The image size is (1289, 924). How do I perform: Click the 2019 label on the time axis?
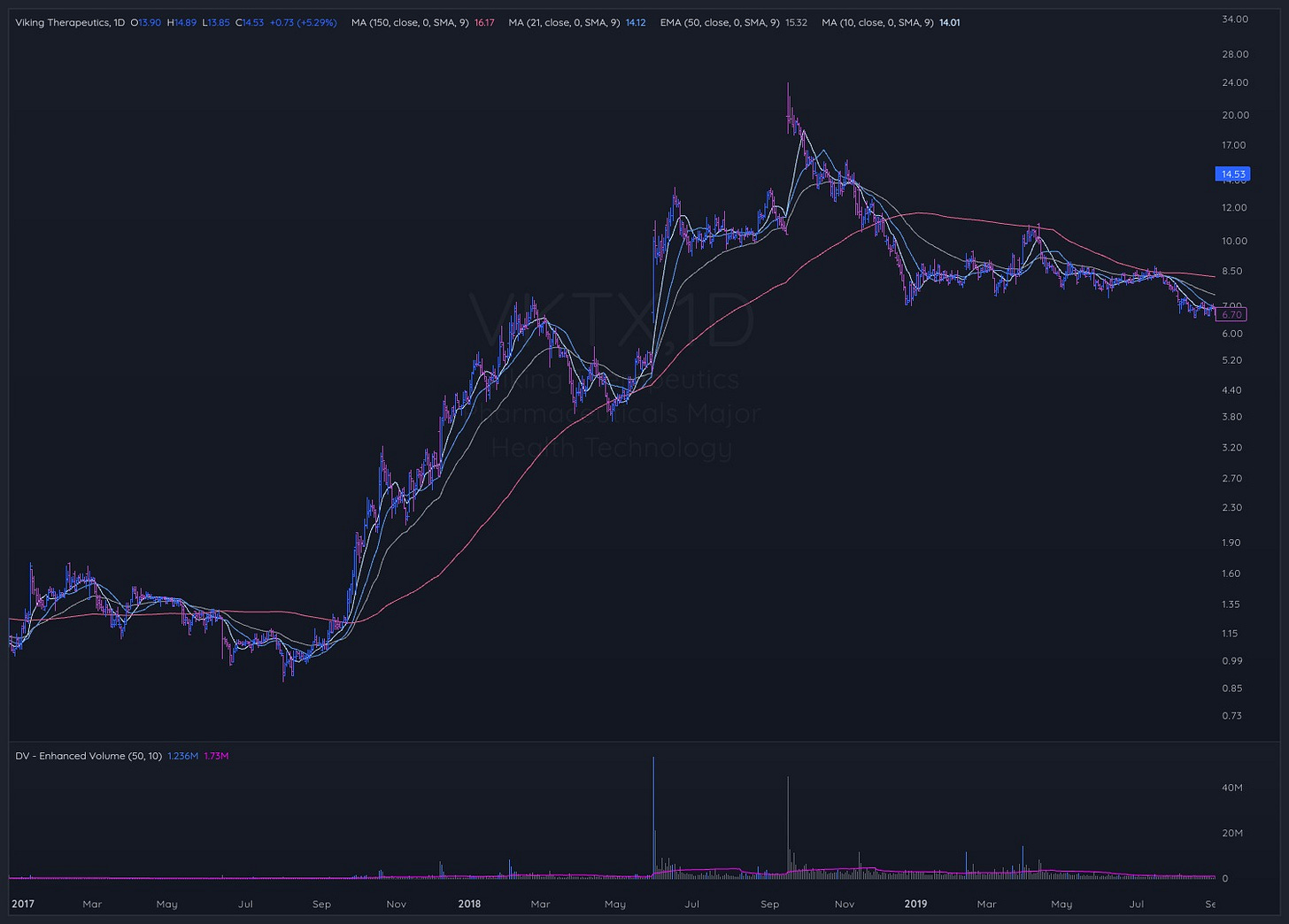[x=915, y=904]
